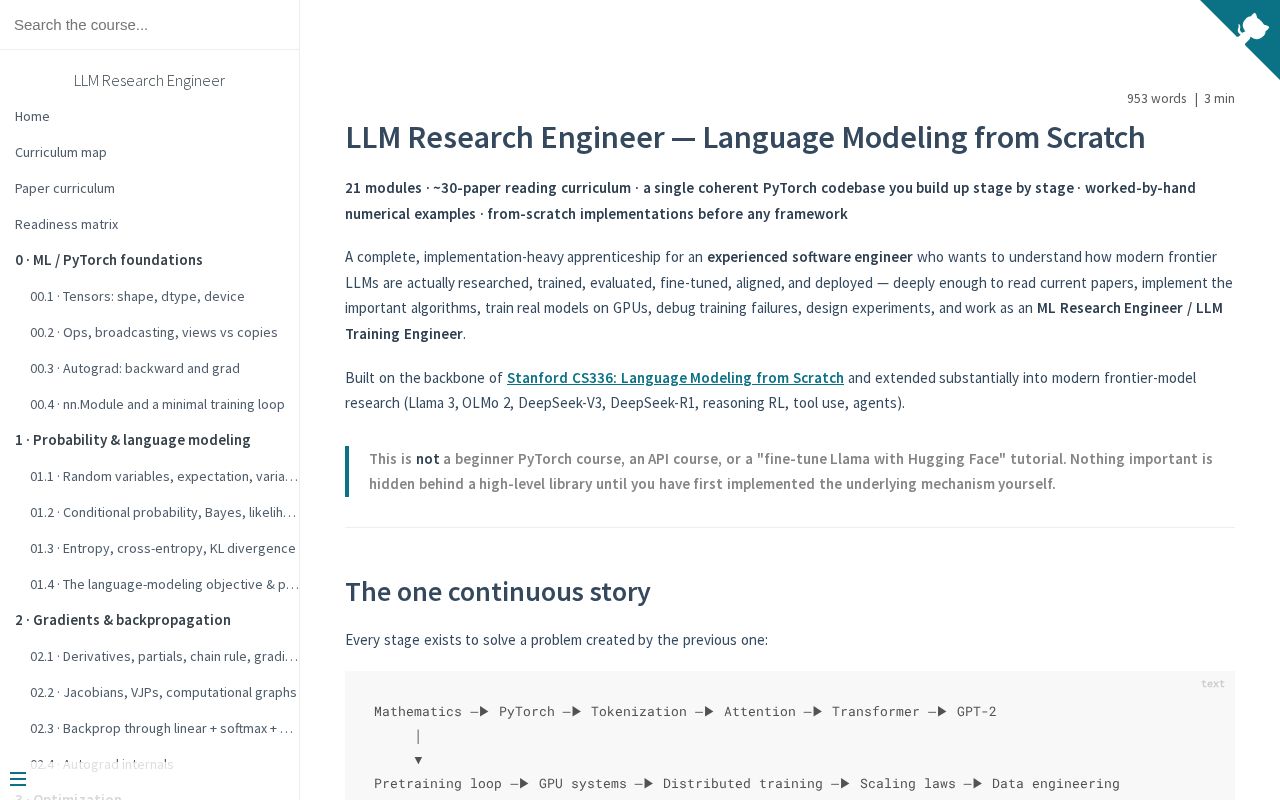The height and width of the screenshot is (800, 1280).
Task: Open lesson 02.1 Derivatives, partials, chain rule
Action: (x=164, y=656)
